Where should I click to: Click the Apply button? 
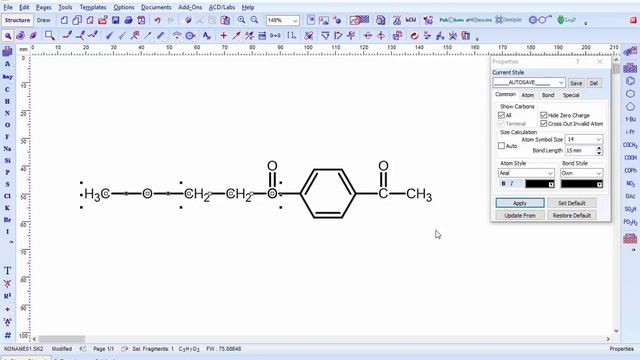click(520, 203)
